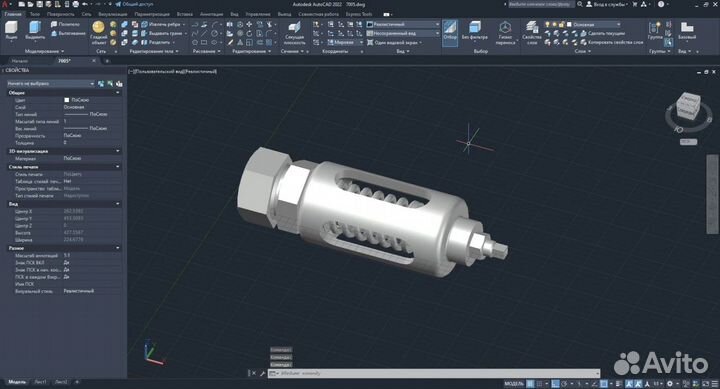
Task: Switch to the Surface (Поверхность) ribbon tab
Action: (60, 14)
